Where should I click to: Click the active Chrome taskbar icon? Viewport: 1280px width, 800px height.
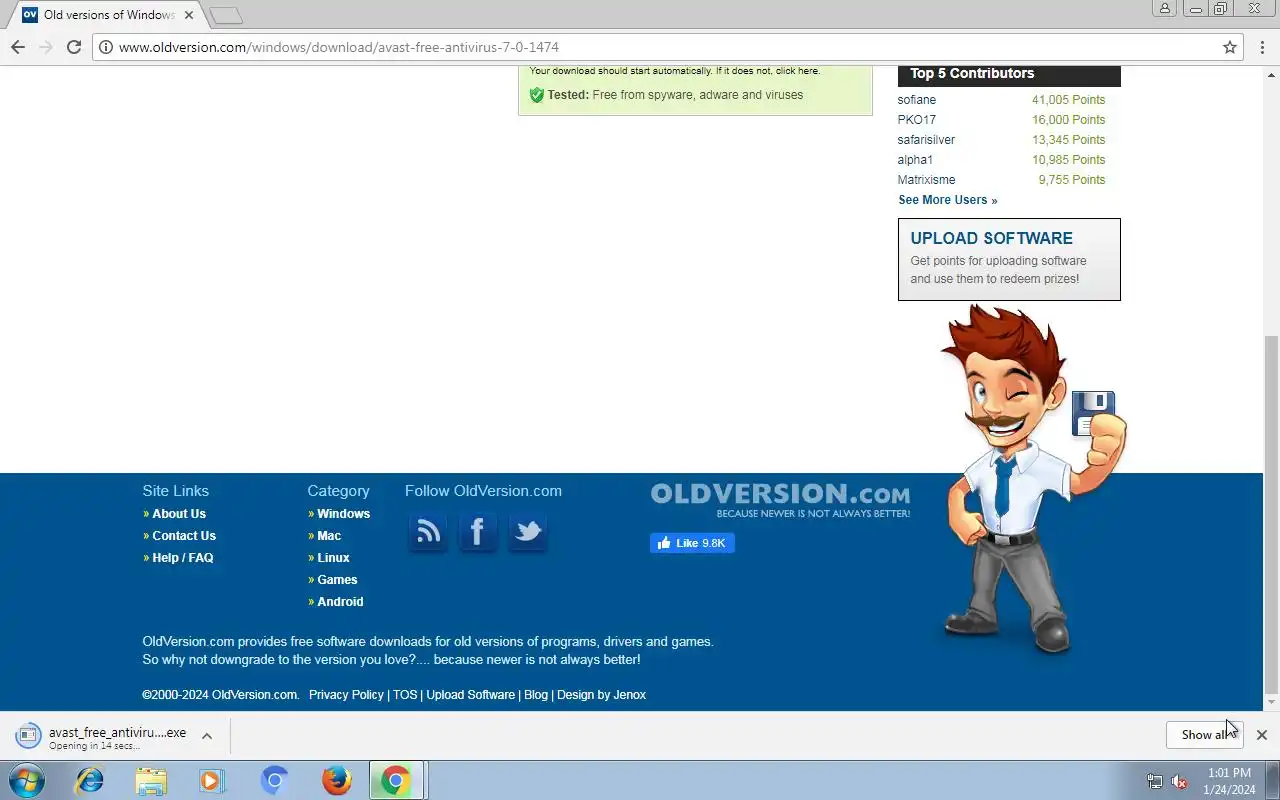tap(396, 780)
